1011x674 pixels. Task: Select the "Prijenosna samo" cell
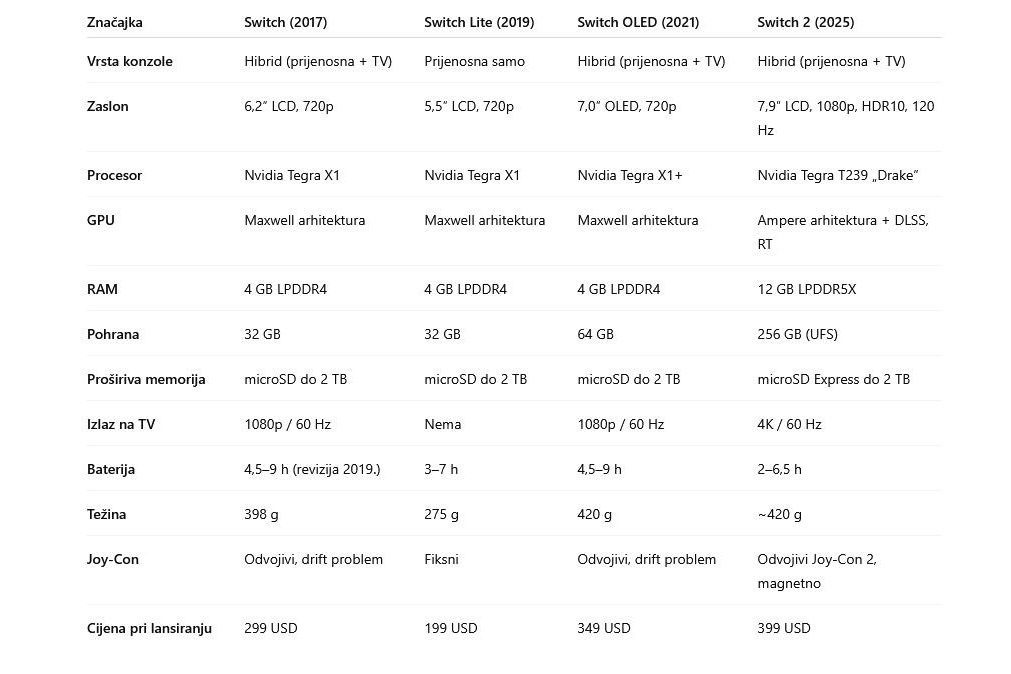coord(474,61)
